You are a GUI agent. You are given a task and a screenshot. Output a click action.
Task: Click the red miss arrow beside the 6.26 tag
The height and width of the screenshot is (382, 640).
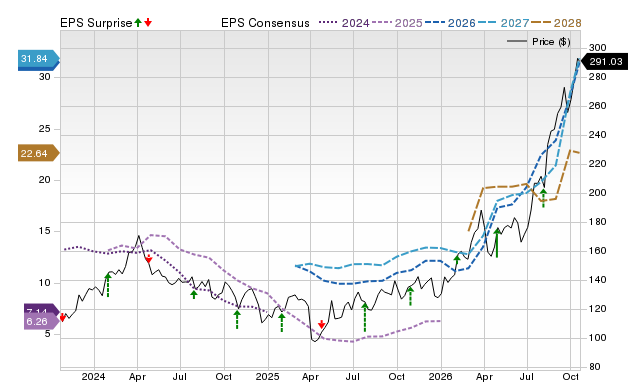click(62, 317)
